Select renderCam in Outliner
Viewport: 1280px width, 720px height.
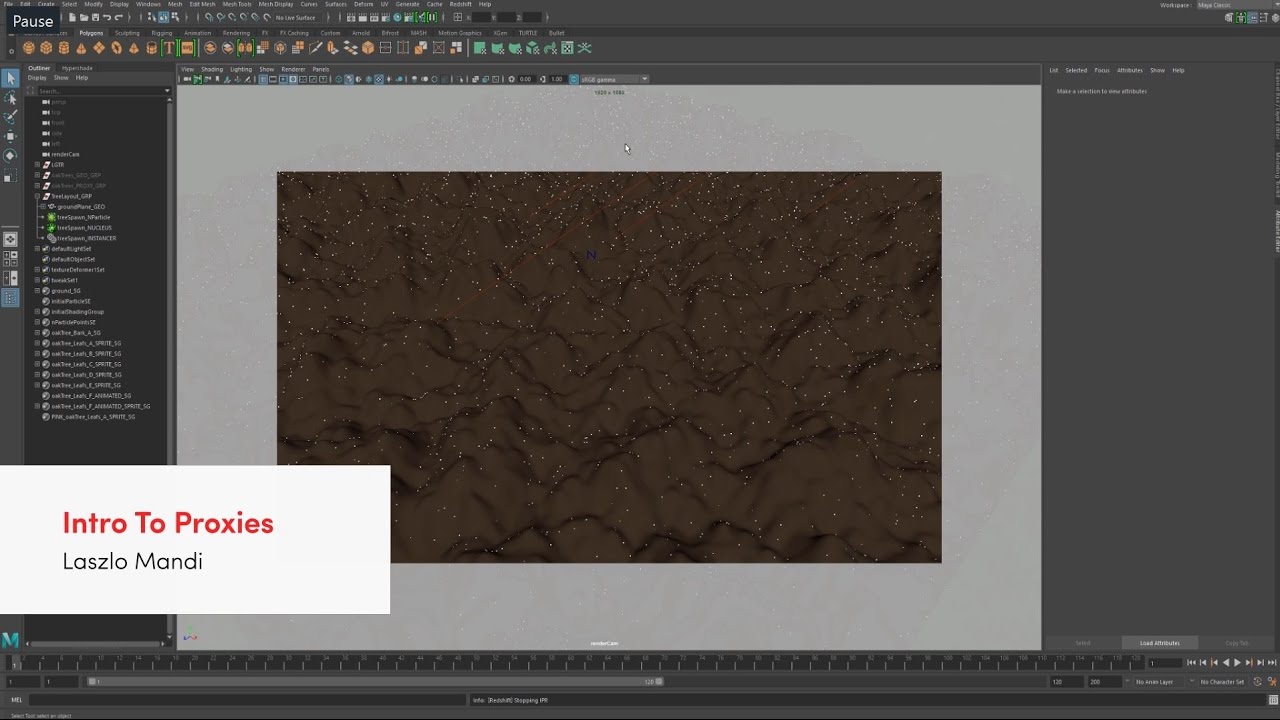pos(65,154)
